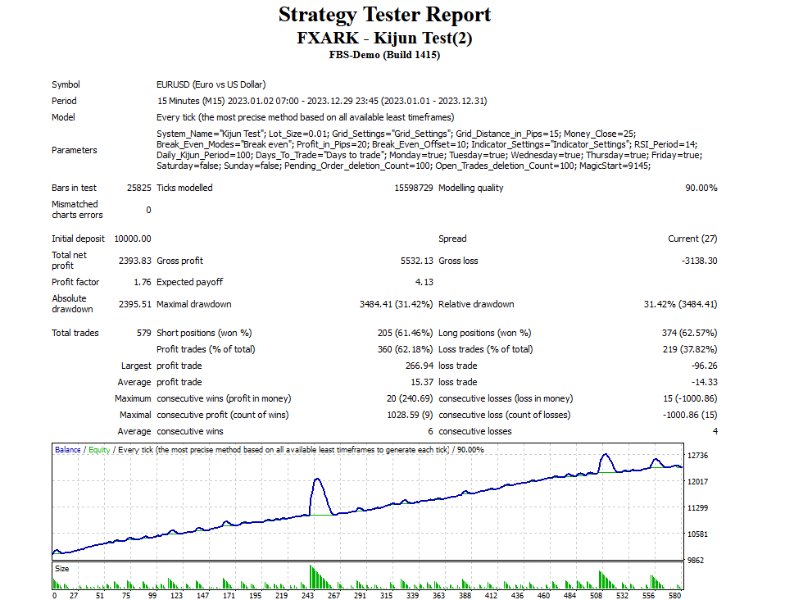Click the Ticks modelled value 15598729
The width and height of the screenshot is (785, 600).
click(x=414, y=188)
